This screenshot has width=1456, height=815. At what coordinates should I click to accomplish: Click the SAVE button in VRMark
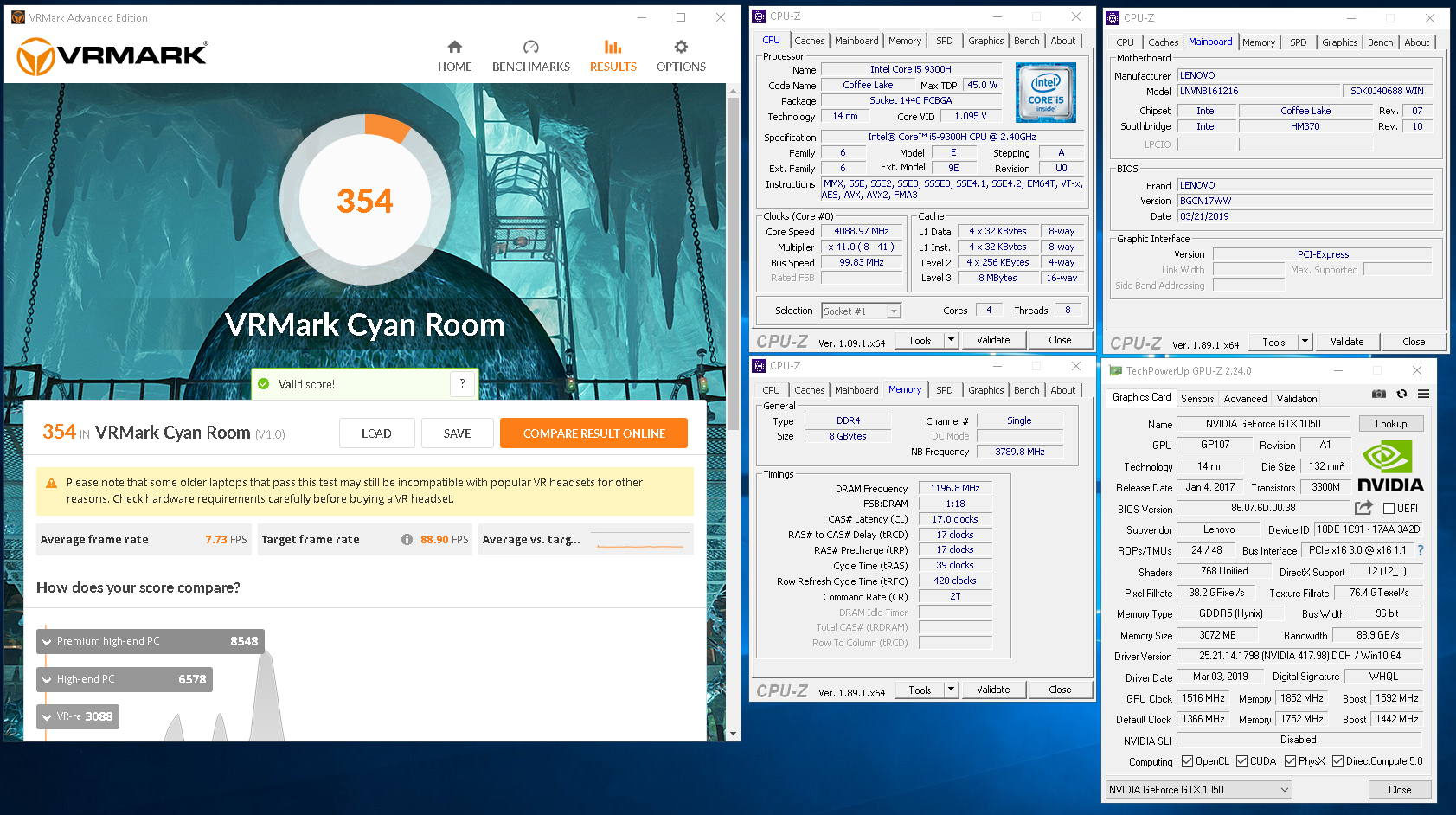click(x=457, y=433)
